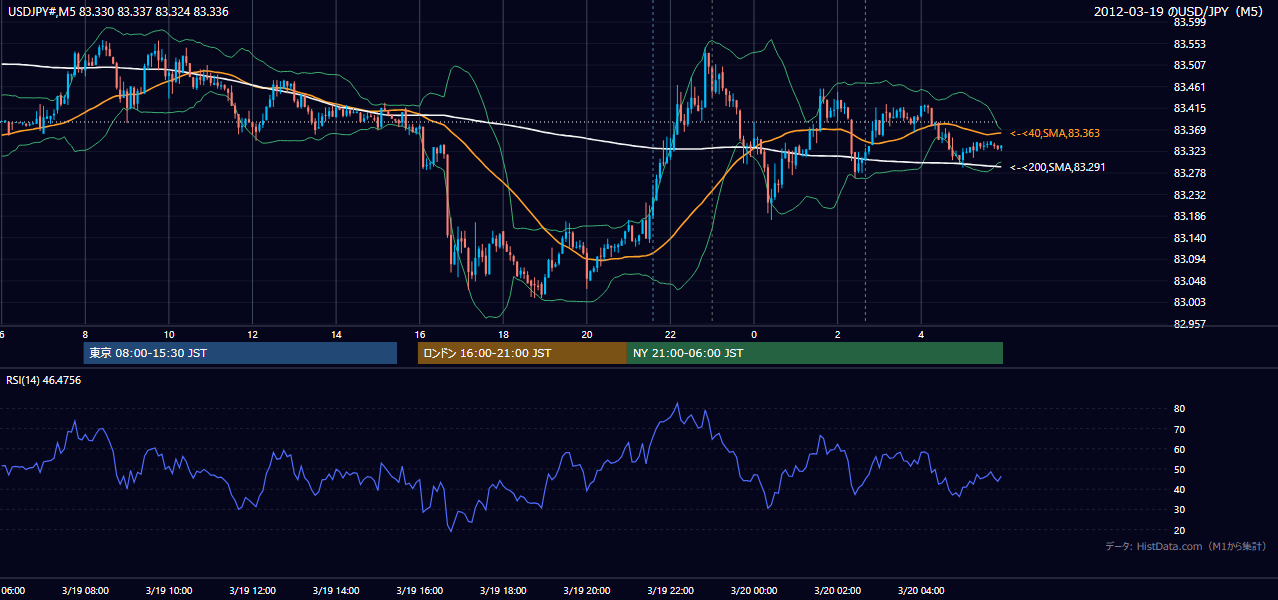The image size is (1278, 600).
Task: Click the 83.415 price axis label
Action: click(1189, 108)
